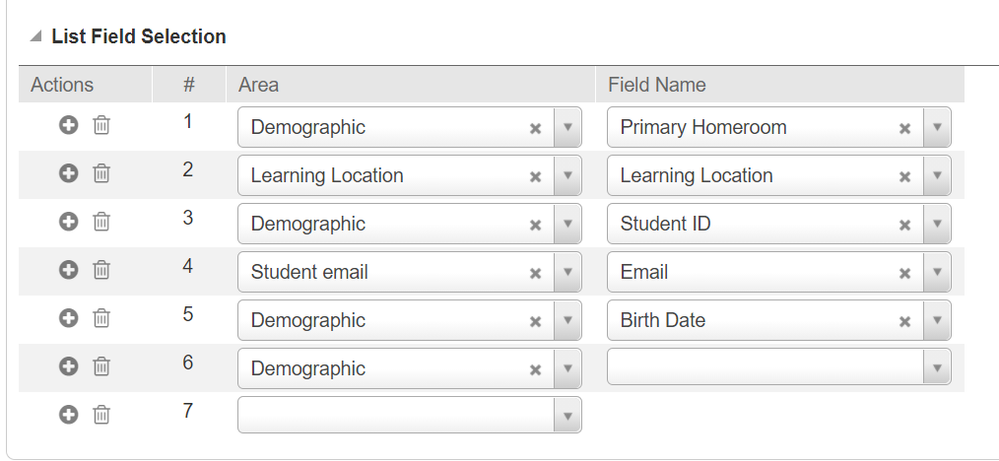This screenshot has width=999, height=461.
Task: Expand the Student ID field name dropdown
Action: pos(936,224)
